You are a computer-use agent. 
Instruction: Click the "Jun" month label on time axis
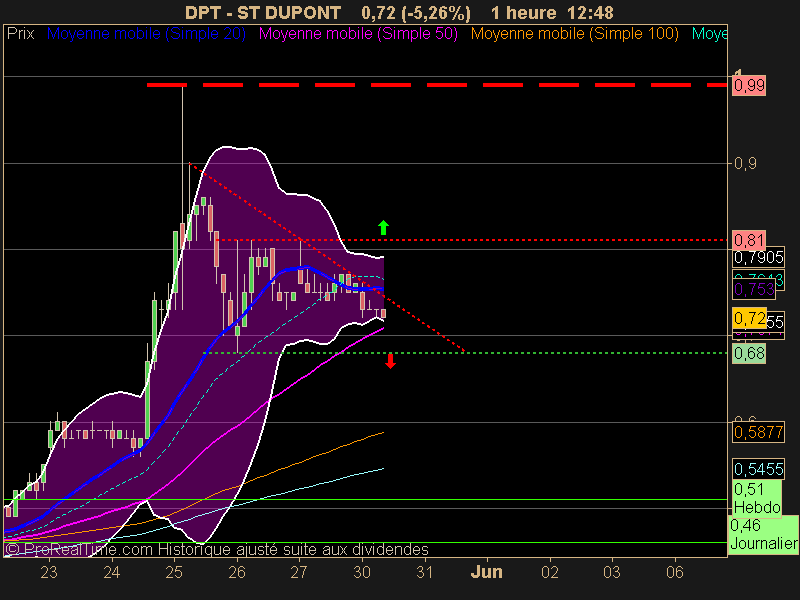coord(486,572)
